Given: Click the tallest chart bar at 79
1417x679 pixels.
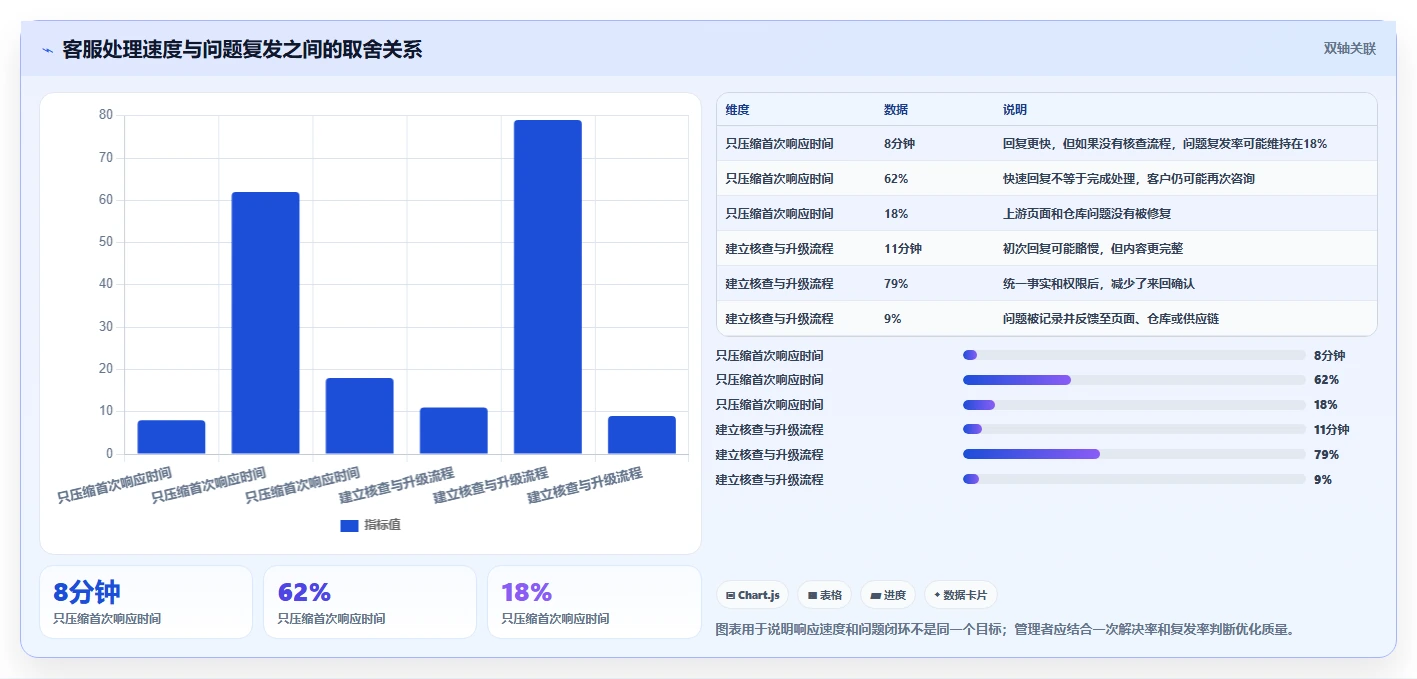Looking at the screenshot, I should (547, 287).
